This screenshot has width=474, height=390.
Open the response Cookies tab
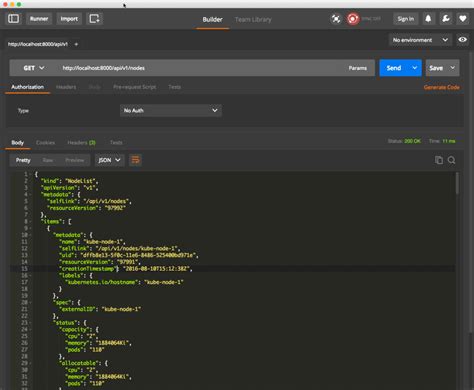45,143
